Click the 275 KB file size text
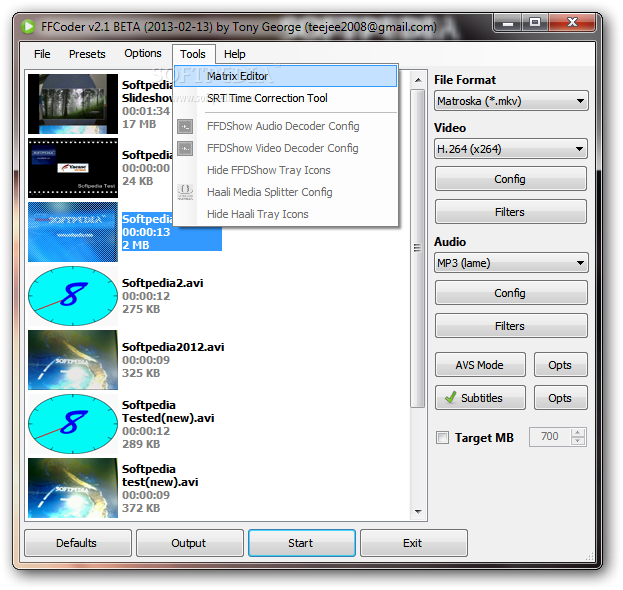Viewport: 623px width, 590px height. point(141,309)
